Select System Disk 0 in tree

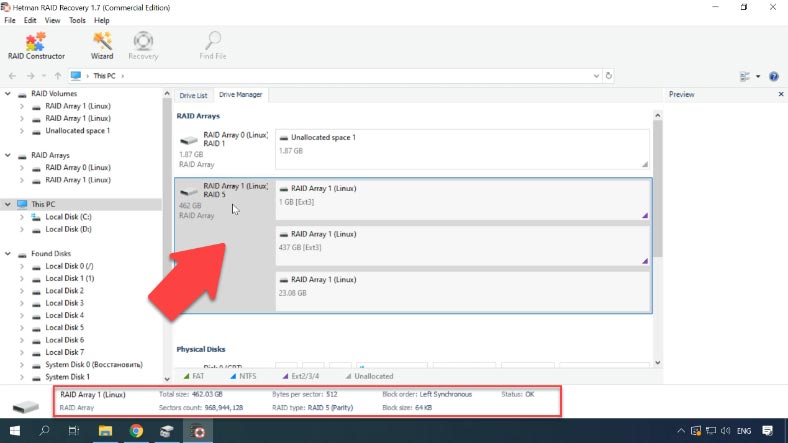pyautogui.click(x=93, y=365)
